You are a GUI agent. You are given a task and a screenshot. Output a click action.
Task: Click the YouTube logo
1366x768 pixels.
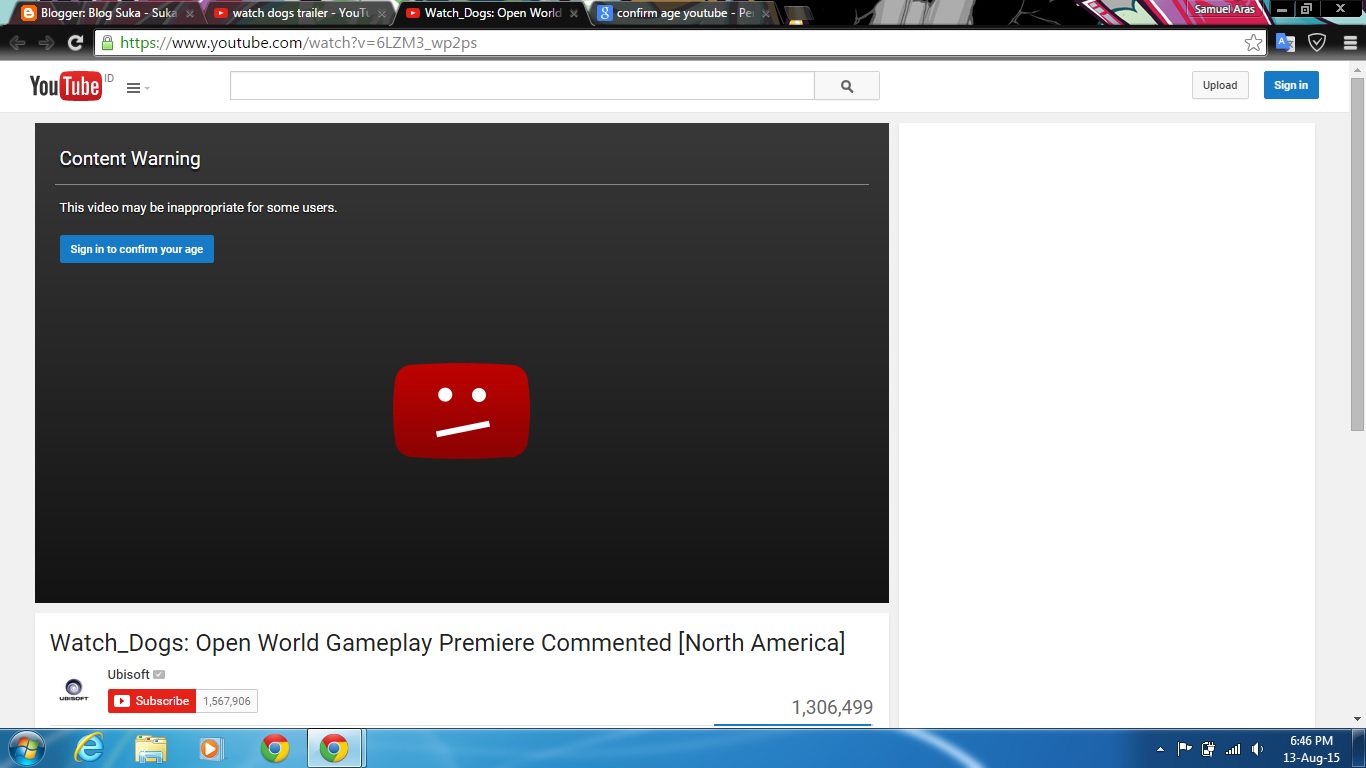[x=66, y=87]
